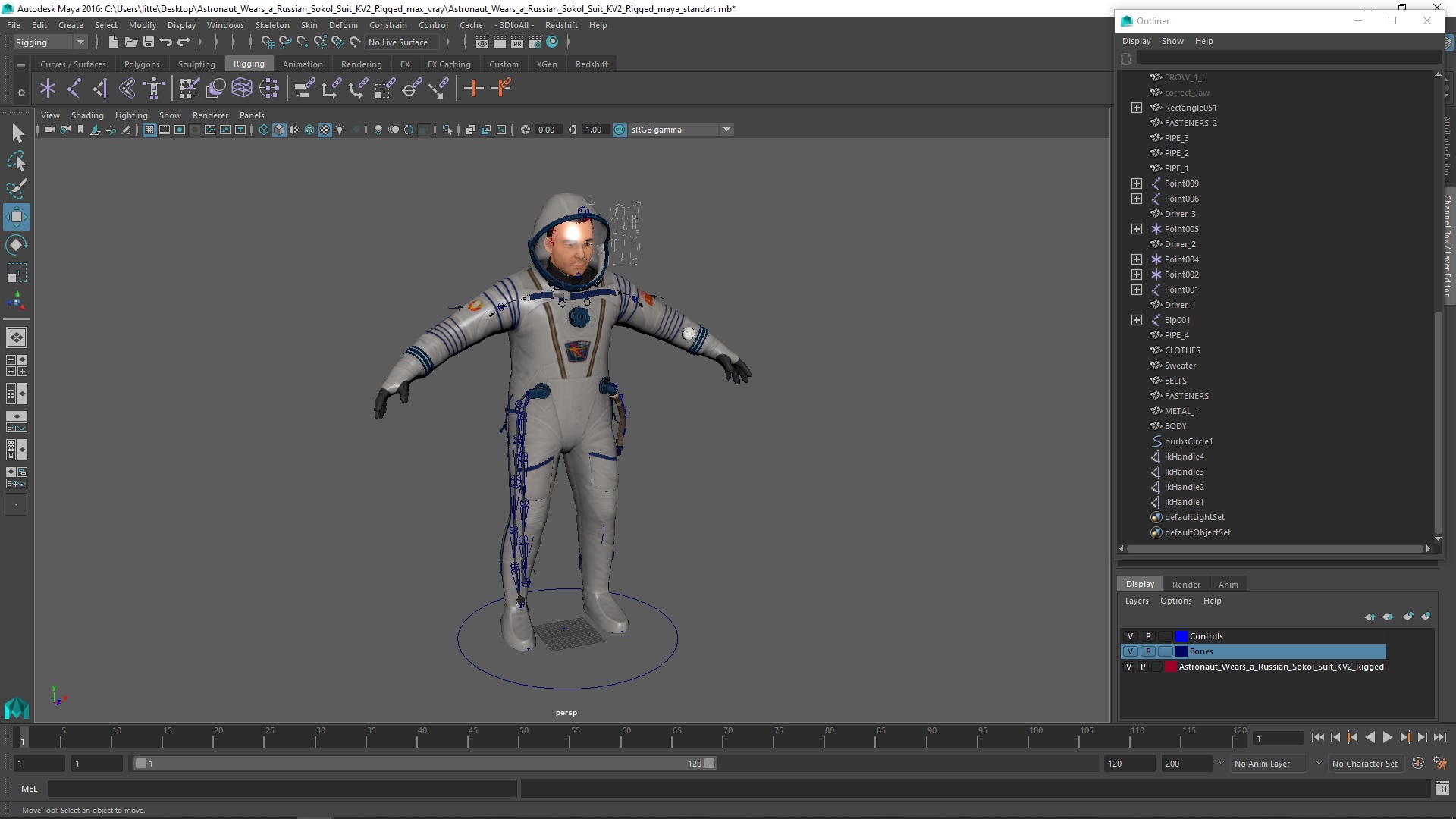Click the Set Key shelf icon

[474, 89]
